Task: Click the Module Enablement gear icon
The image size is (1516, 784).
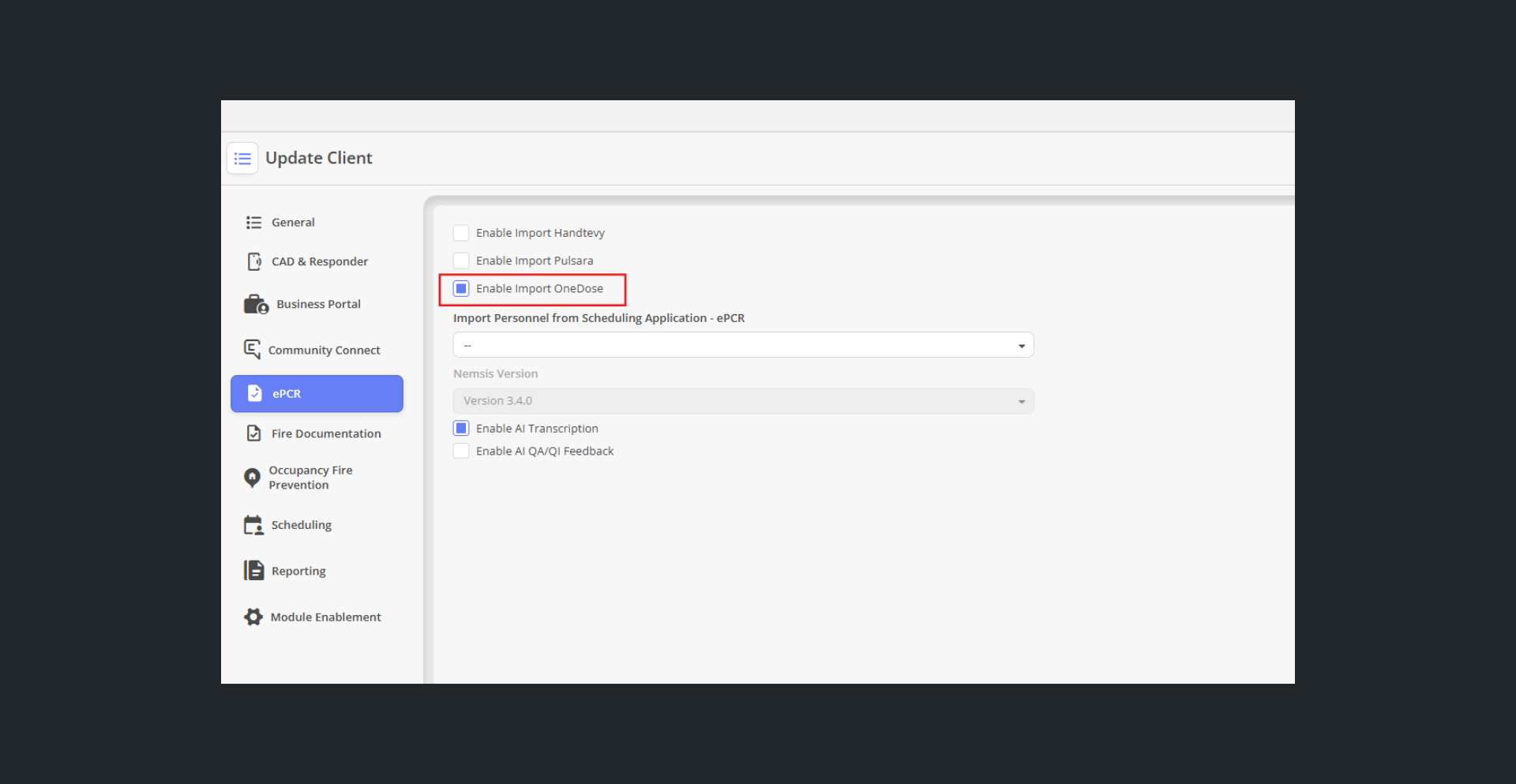Action: [253, 617]
